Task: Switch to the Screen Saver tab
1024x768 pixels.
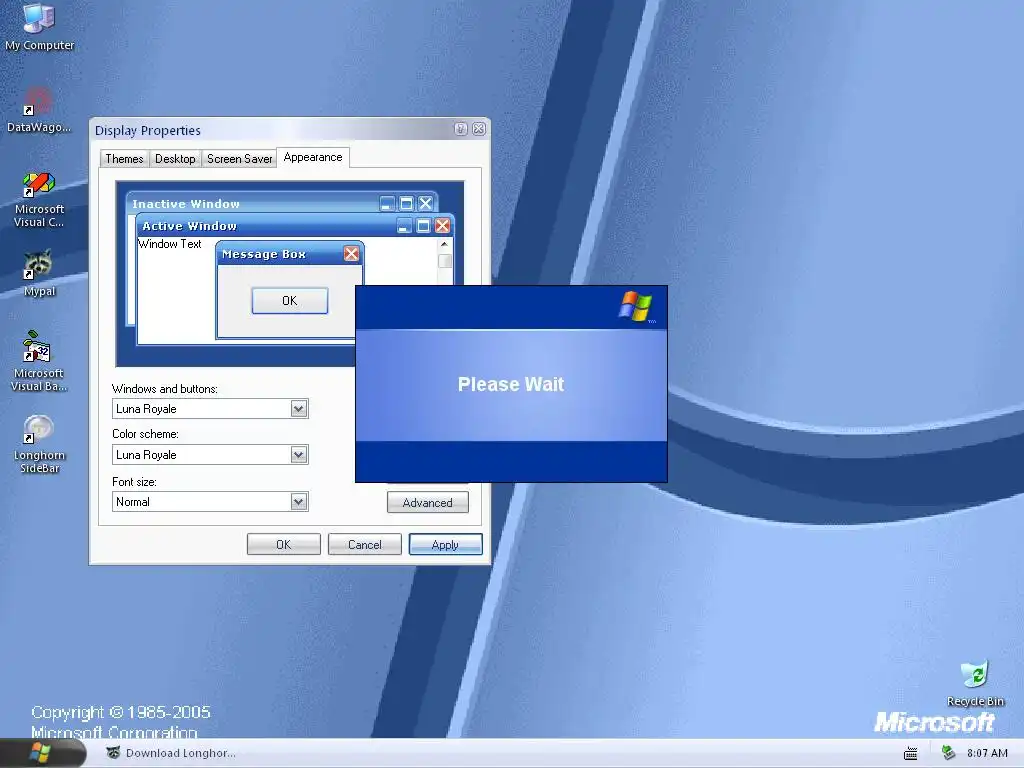Action: [239, 159]
